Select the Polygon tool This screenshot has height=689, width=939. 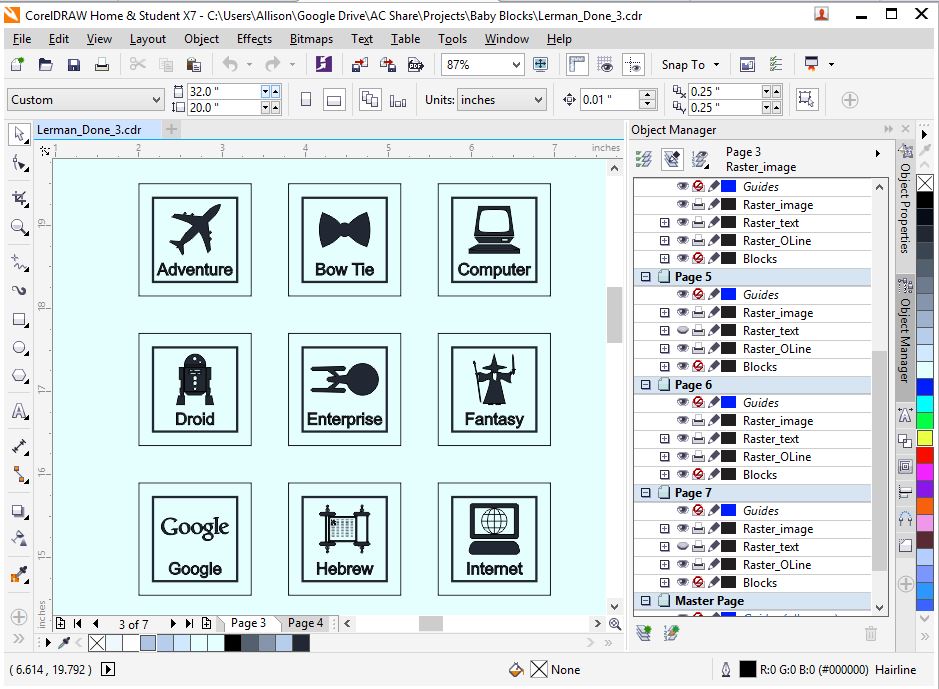(19, 376)
